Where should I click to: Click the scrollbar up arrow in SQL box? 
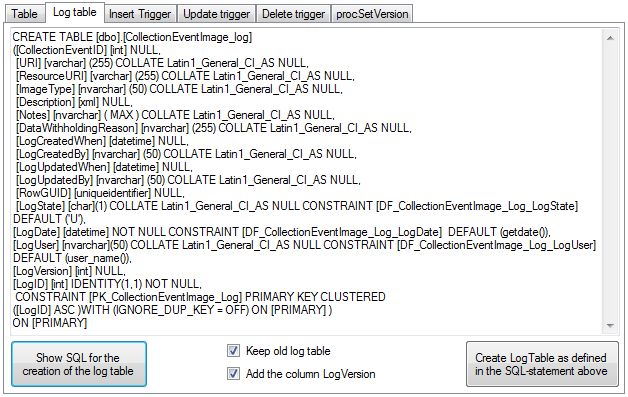pyautogui.click(x=610, y=38)
